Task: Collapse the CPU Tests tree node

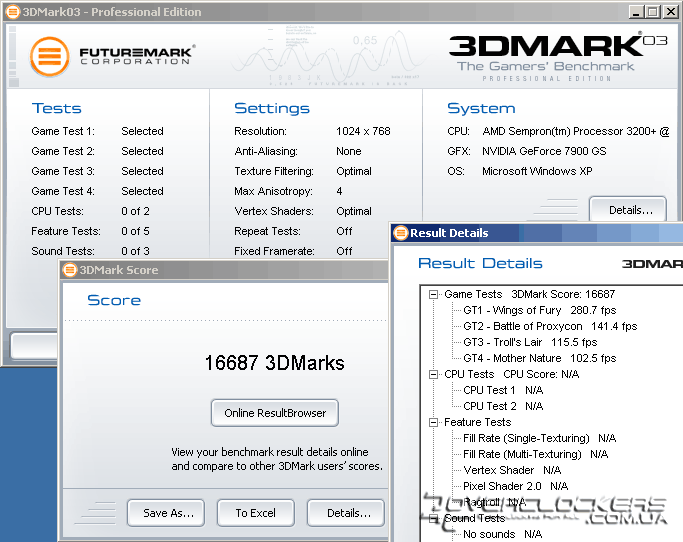Action: 433,375
